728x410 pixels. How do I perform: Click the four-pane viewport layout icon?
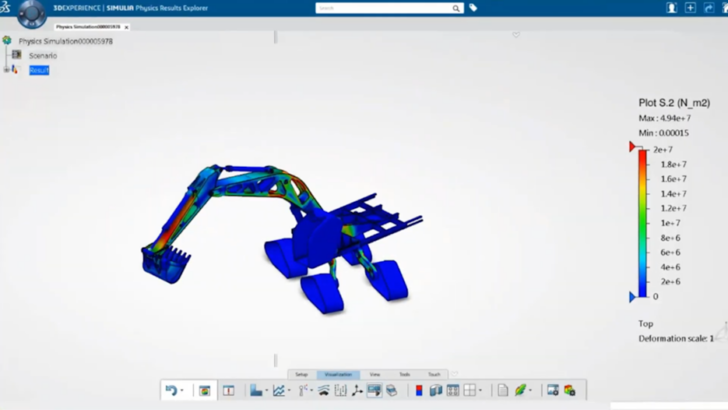click(x=469, y=390)
